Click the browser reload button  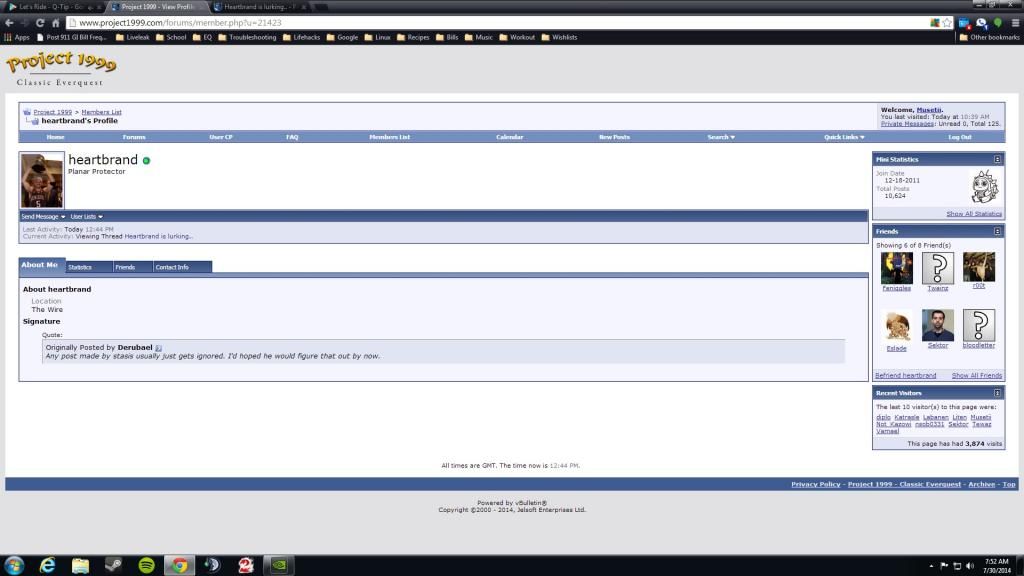pyautogui.click(x=40, y=22)
